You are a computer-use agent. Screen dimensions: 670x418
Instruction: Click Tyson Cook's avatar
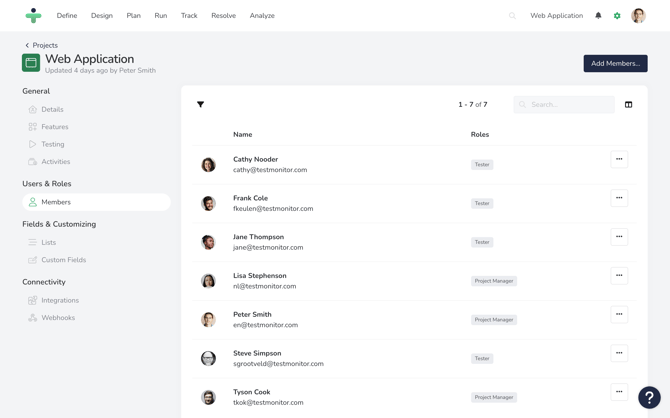pos(209,397)
